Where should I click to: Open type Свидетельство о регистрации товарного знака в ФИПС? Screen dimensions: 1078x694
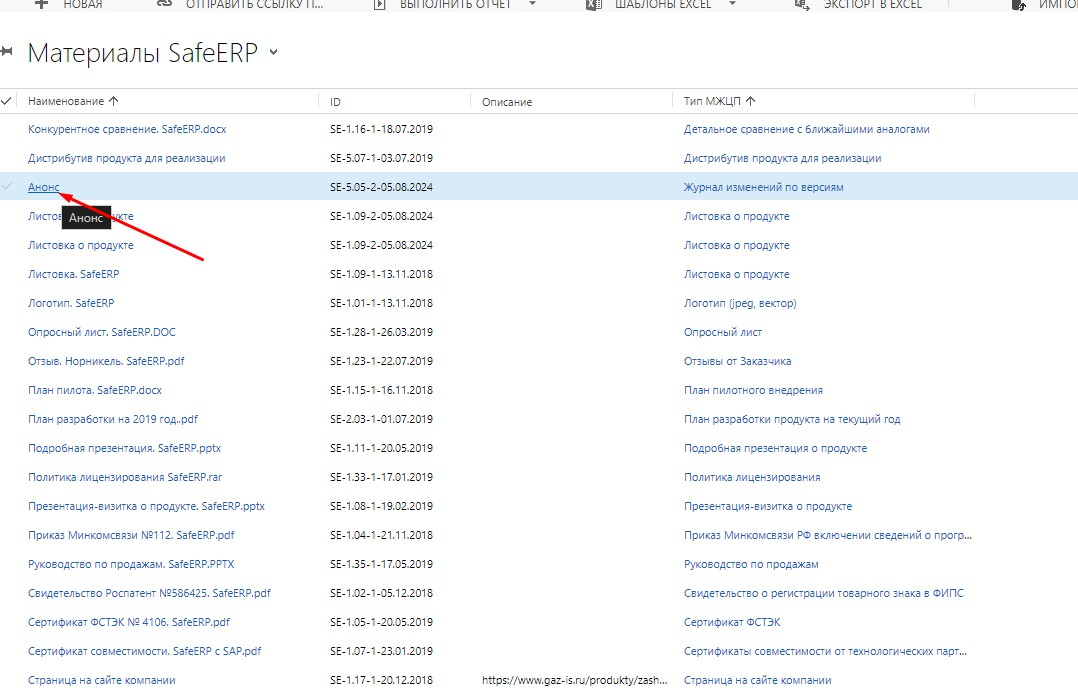pyautogui.click(x=824, y=593)
